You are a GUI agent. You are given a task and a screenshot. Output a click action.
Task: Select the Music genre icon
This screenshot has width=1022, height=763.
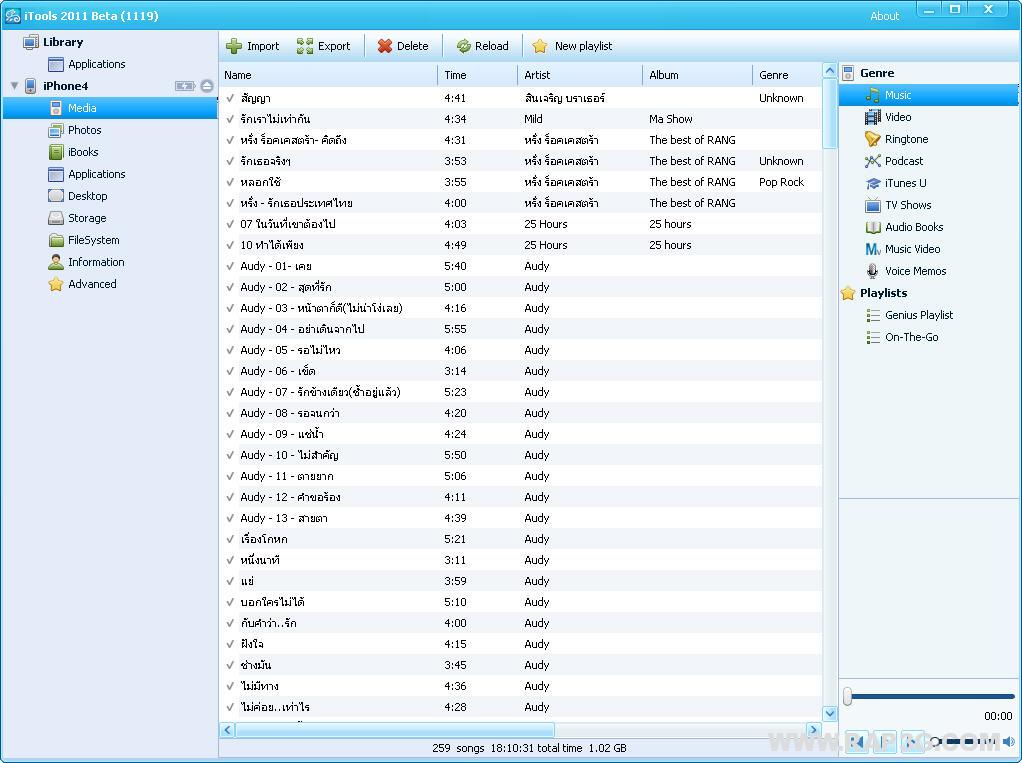click(x=873, y=95)
